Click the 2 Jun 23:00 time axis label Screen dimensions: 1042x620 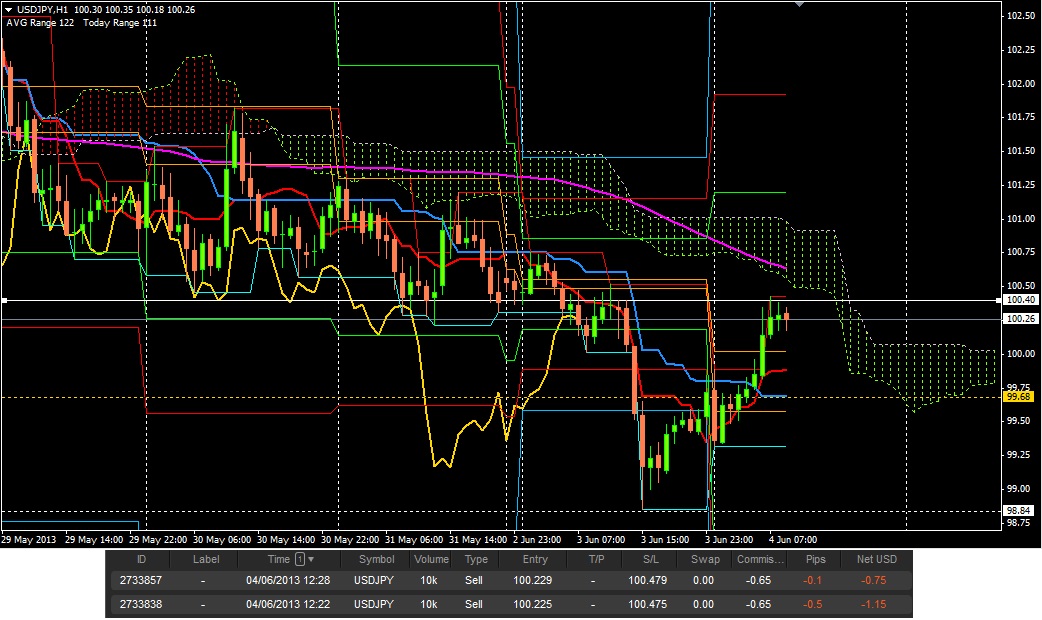coord(537,540)
